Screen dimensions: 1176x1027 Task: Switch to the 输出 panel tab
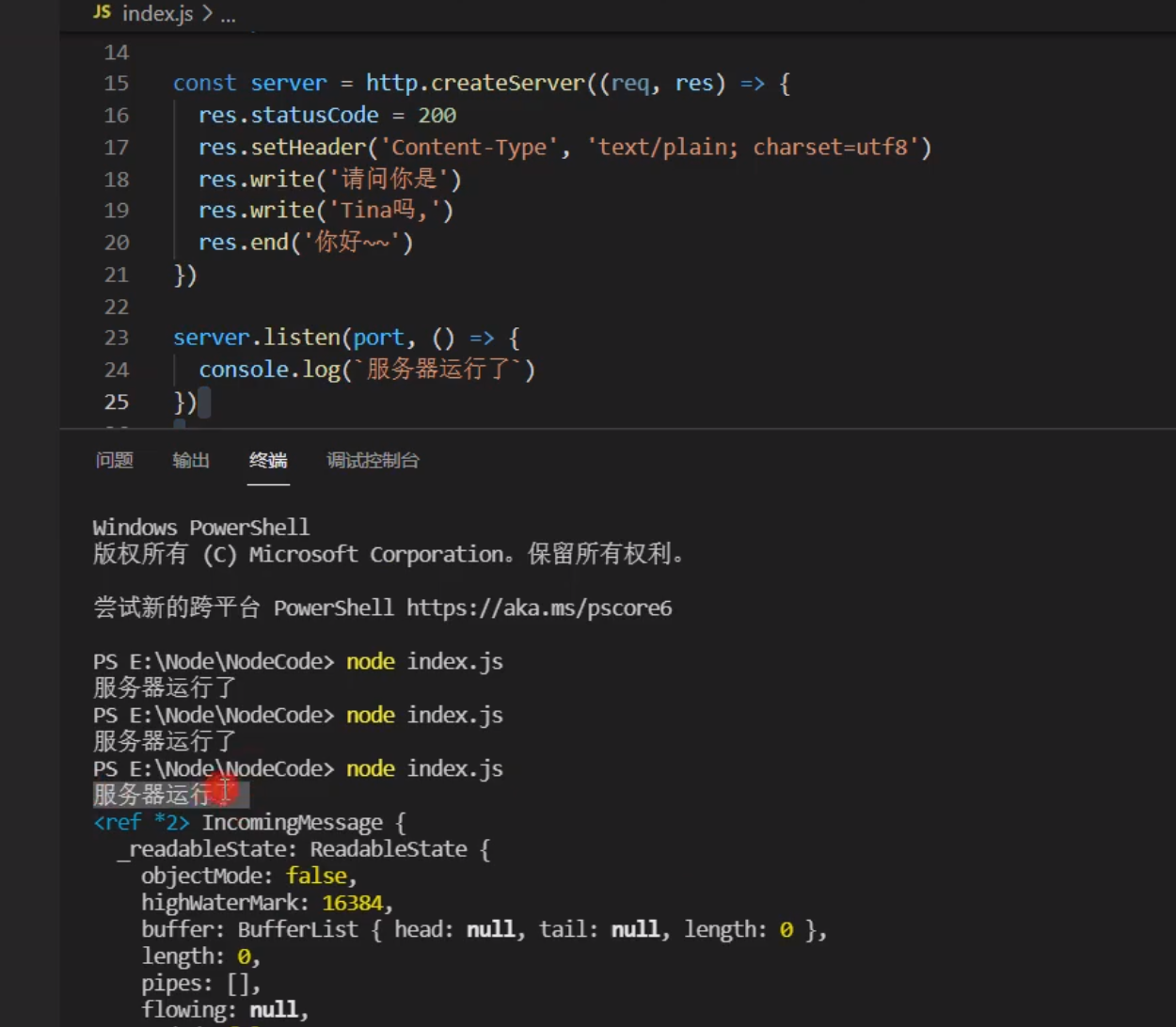(x=191, y=460)
